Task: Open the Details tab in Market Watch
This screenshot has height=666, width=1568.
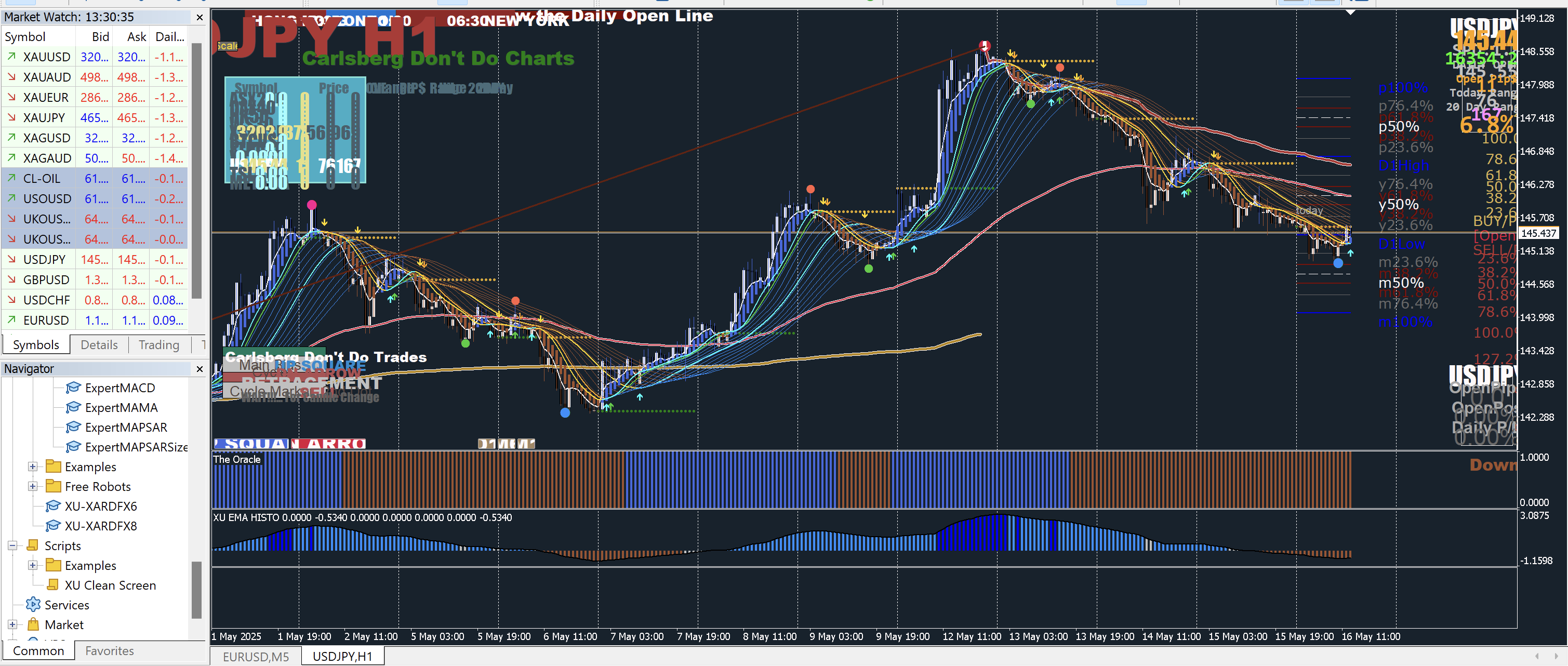Action: pos(99,344)
